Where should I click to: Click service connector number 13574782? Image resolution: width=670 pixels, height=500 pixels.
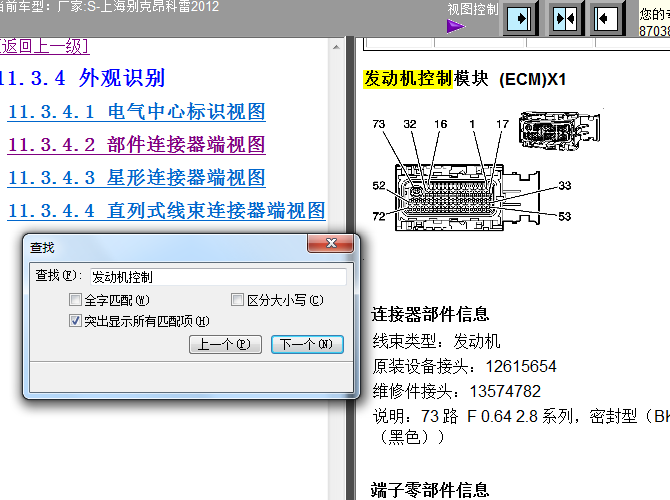click(505, 391)
